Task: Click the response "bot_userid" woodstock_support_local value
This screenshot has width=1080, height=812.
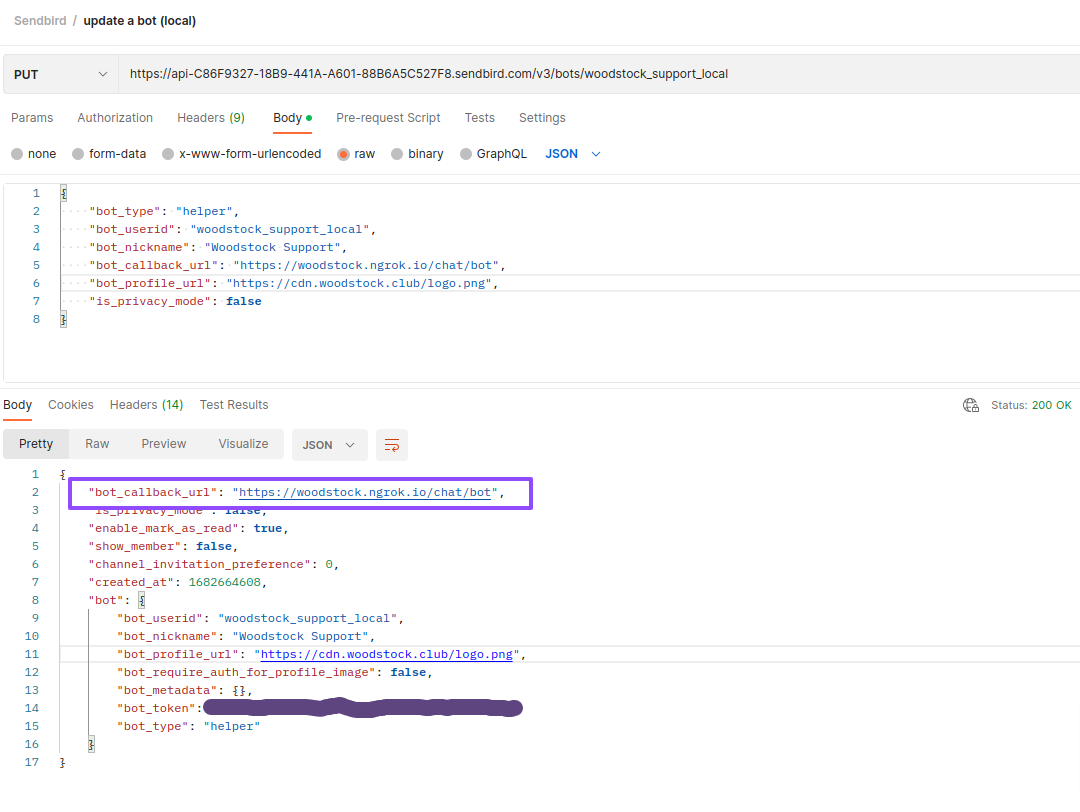Action: tap(307, 618)
